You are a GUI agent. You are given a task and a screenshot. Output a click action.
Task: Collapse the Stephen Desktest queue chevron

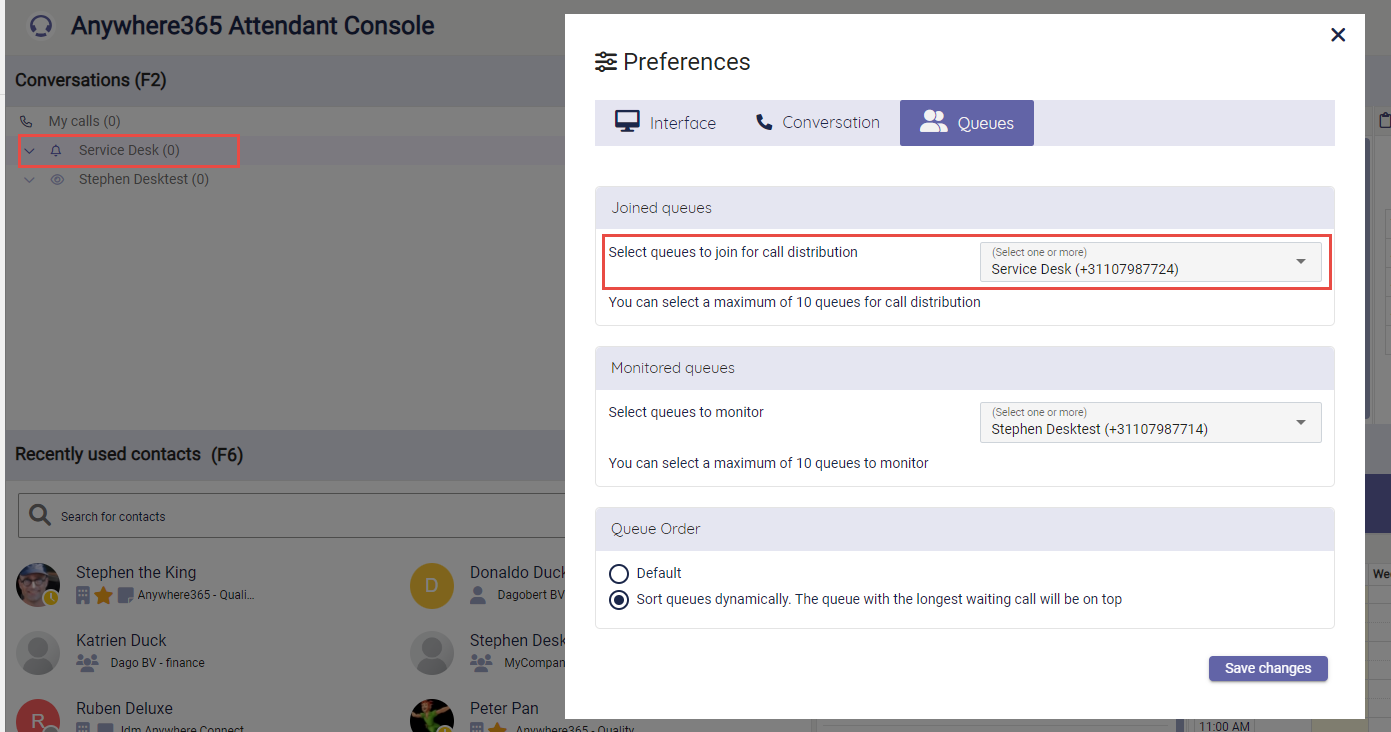click(29, 180)
